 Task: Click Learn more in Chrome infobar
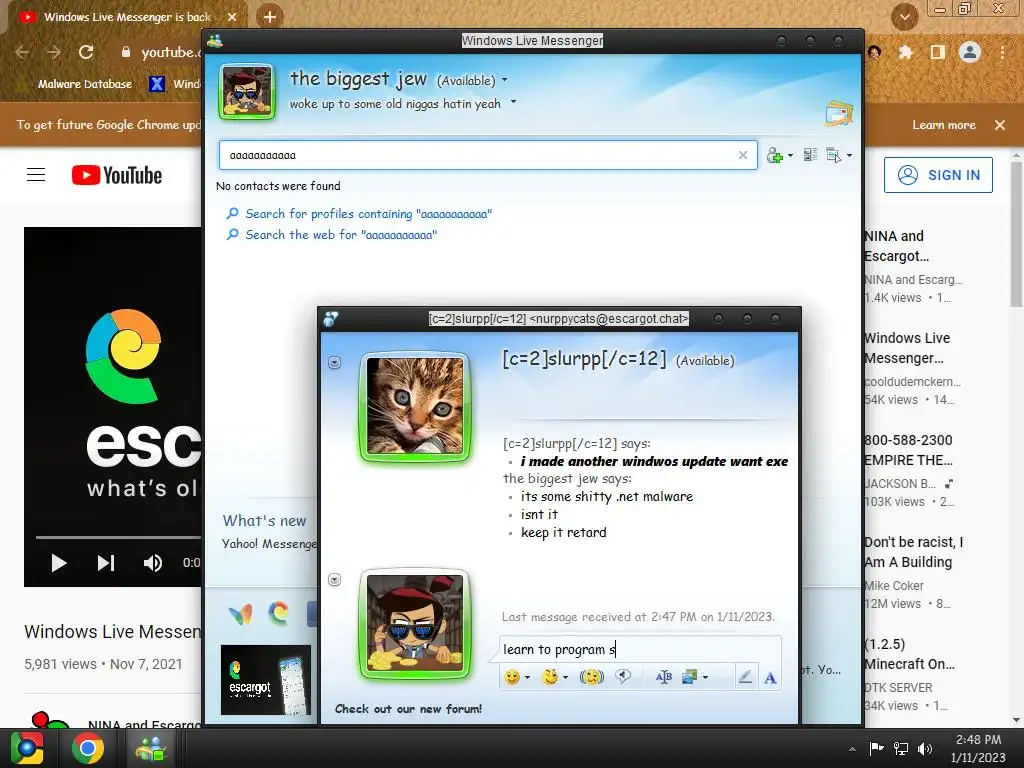coord(944,125)
